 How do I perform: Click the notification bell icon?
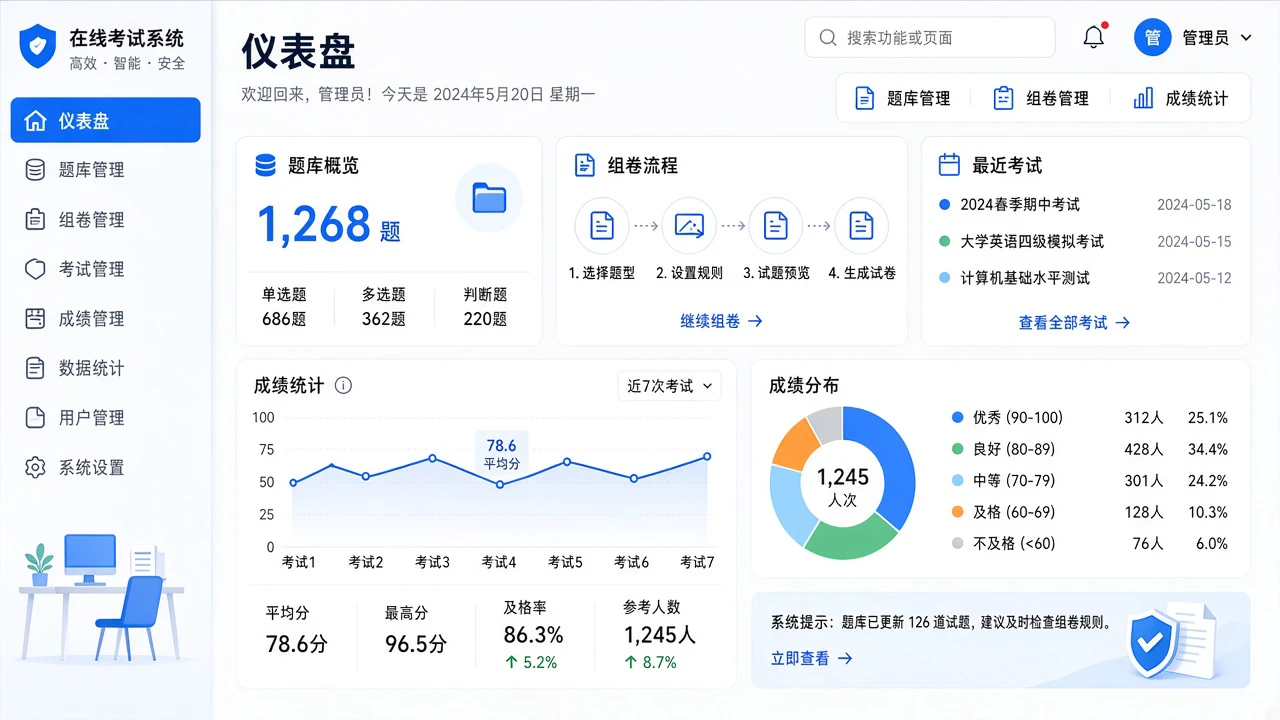click(x=1094, y=37)
